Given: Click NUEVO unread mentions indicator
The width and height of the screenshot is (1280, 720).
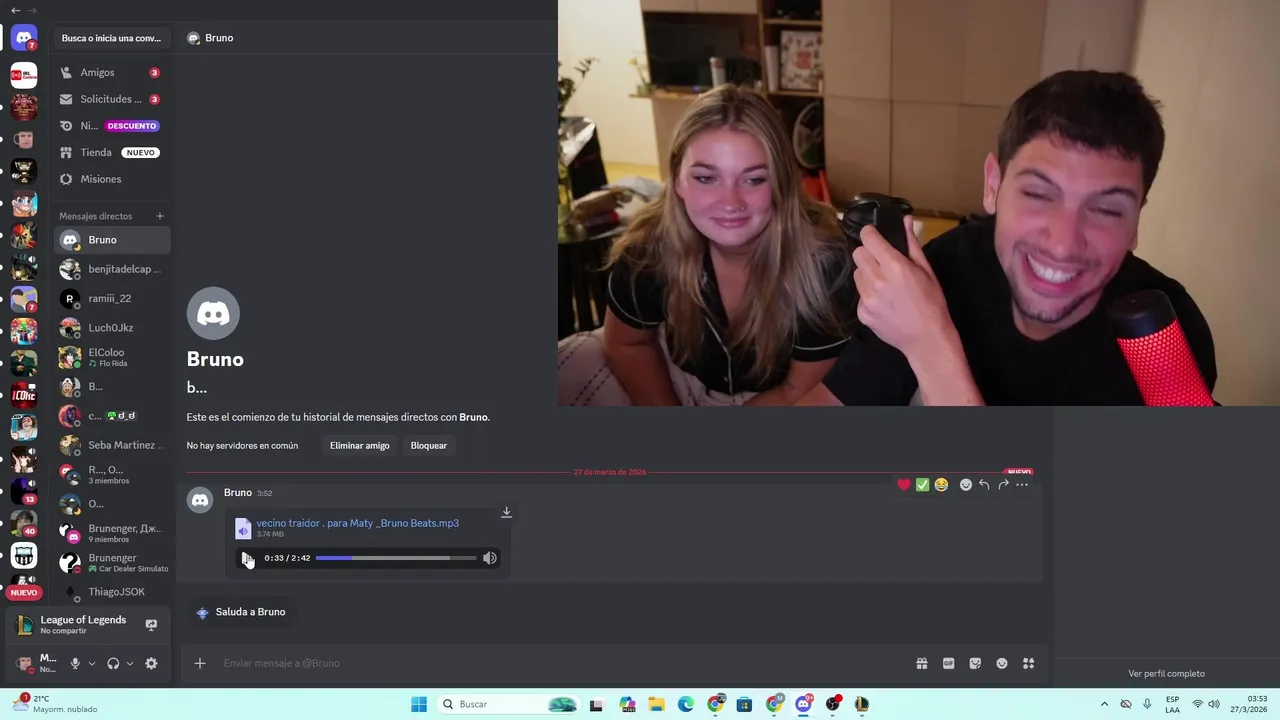Looking at the screenshot, I should 24,592.
